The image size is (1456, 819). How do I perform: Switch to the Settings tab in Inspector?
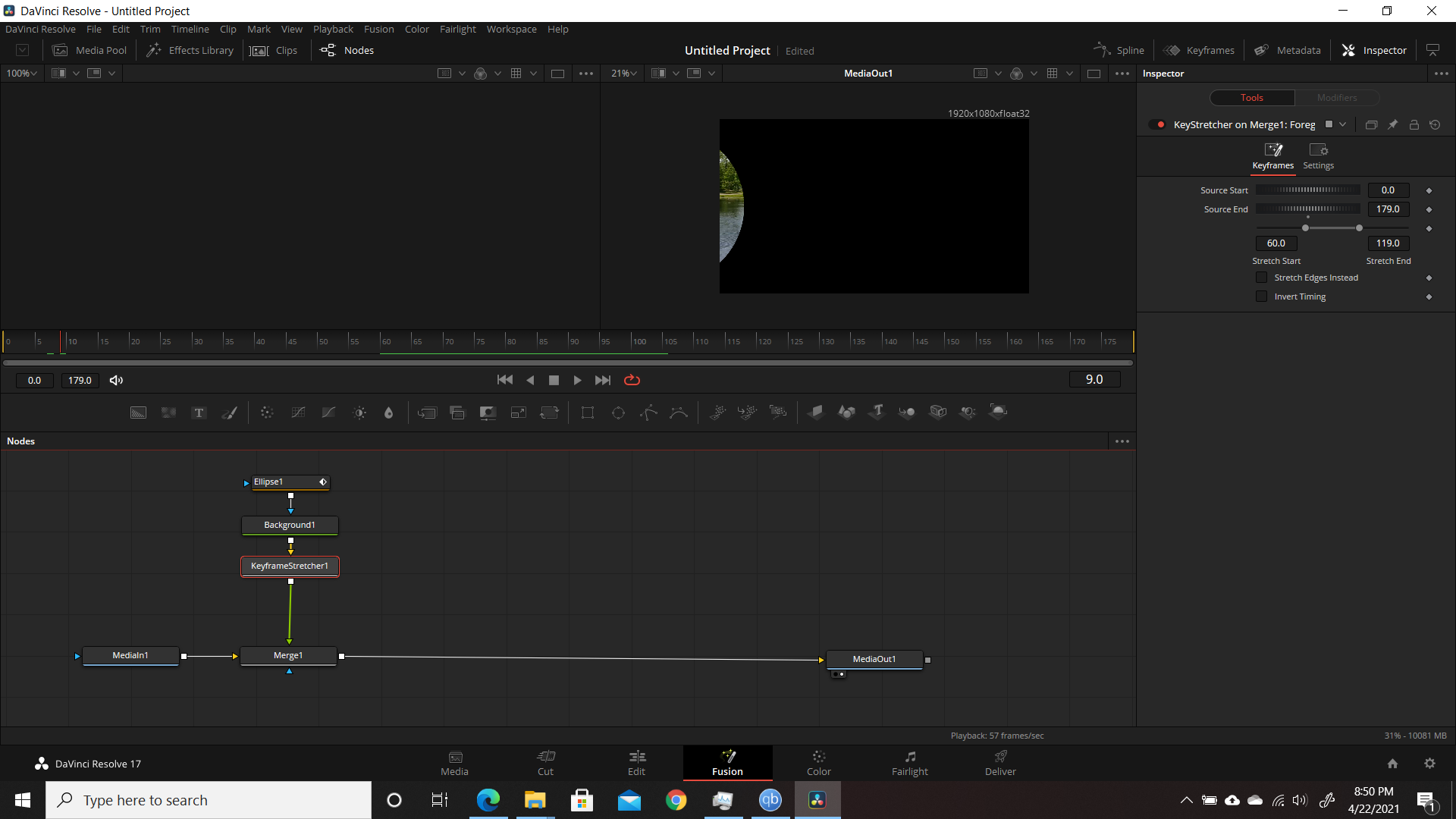(x=1318, y=156)
